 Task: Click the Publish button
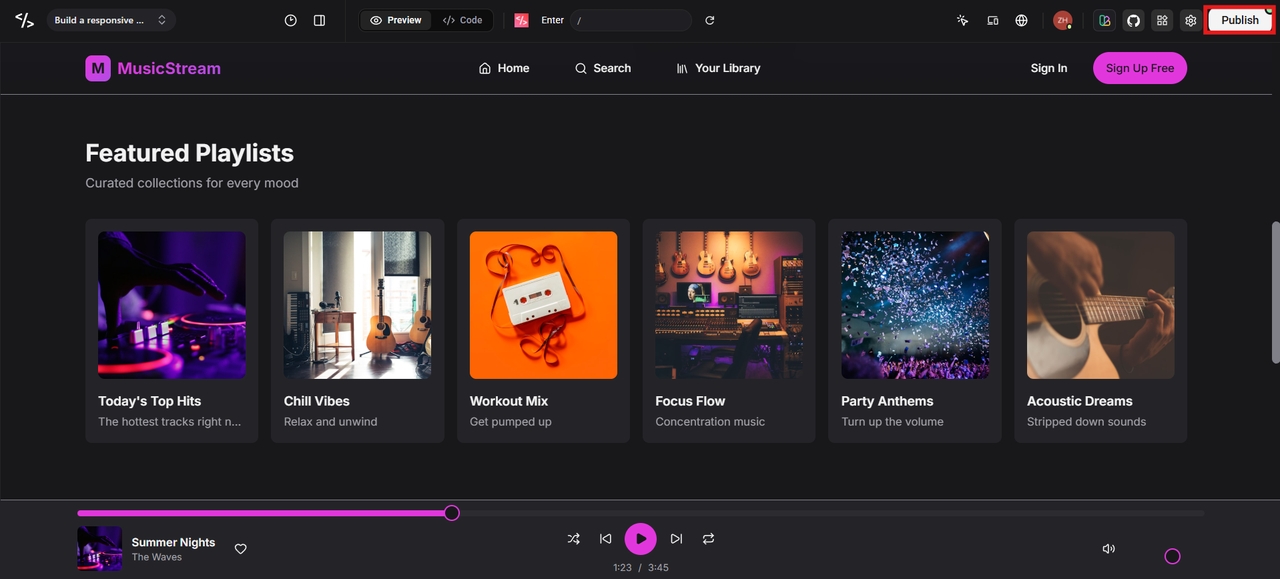pyautogui.click(x=1240, y=20)
